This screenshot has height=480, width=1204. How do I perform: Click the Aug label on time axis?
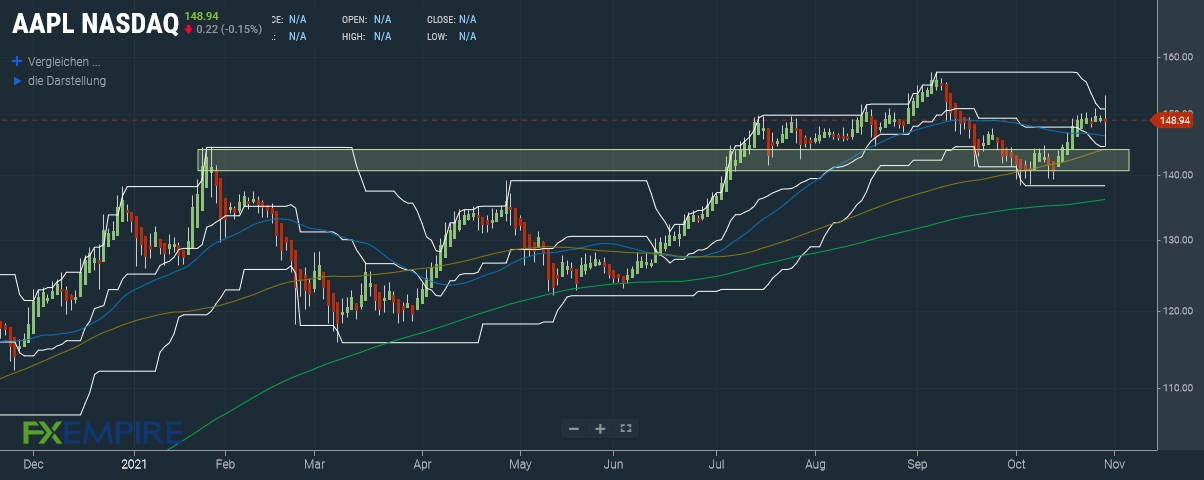[x=816, y=464]
